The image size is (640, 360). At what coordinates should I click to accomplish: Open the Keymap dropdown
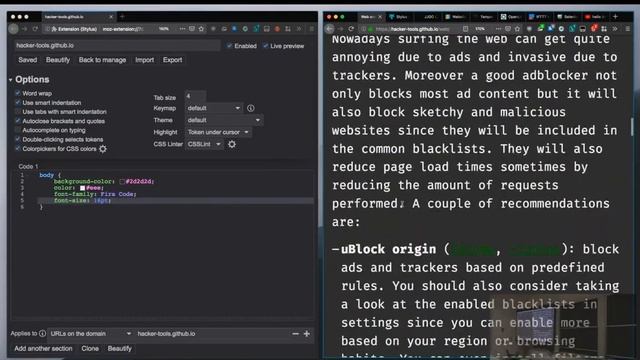213,108
